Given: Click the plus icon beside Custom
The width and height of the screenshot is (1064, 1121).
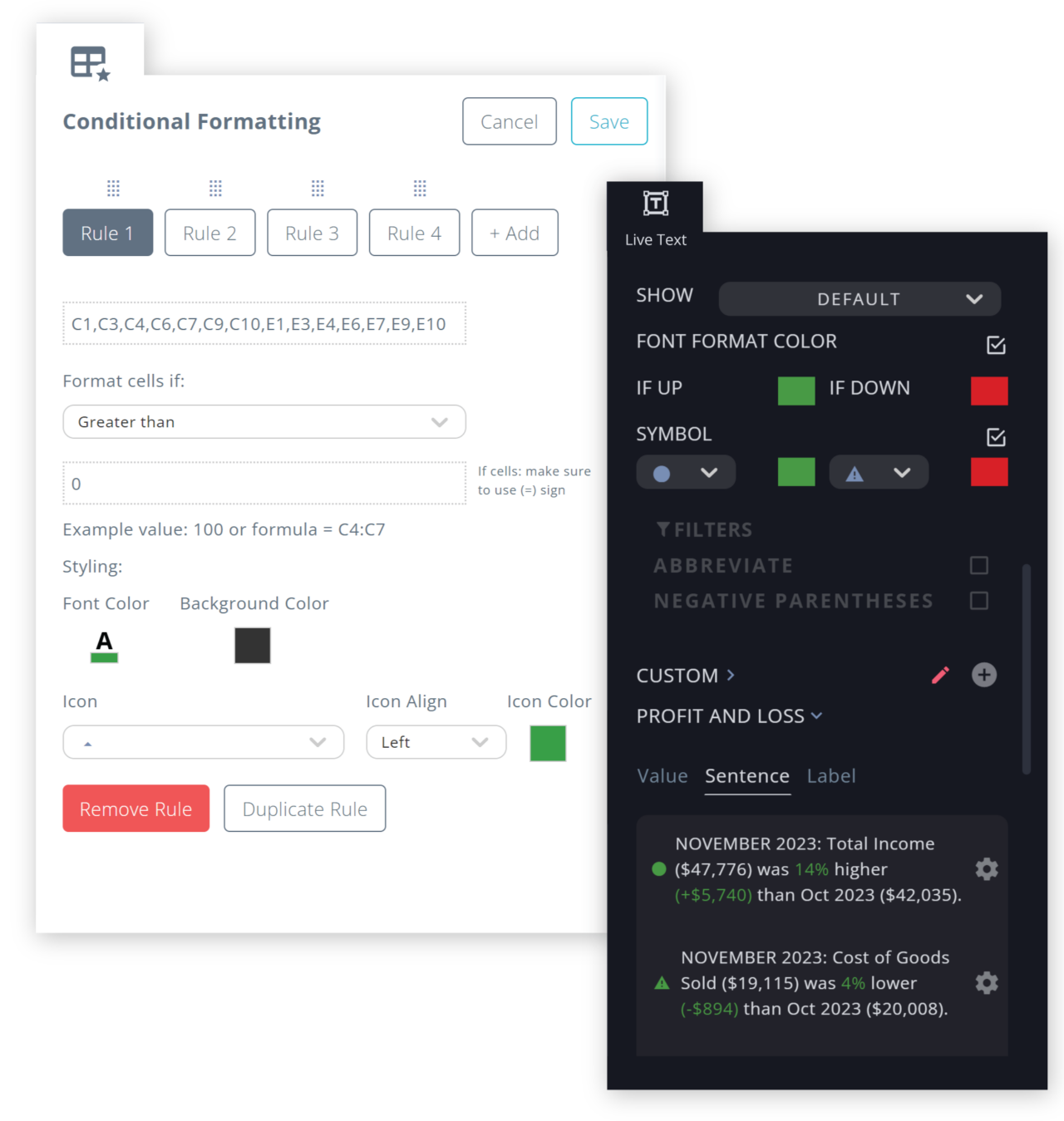Looking at the screenshot, I should tap(984, 675).
